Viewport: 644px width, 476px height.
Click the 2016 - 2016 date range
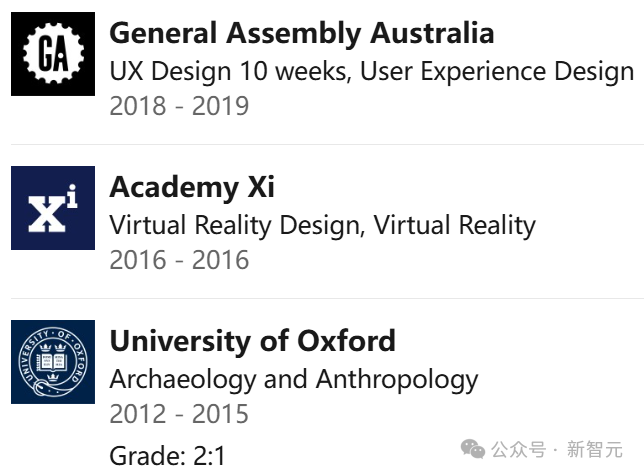tap(179, 259)
